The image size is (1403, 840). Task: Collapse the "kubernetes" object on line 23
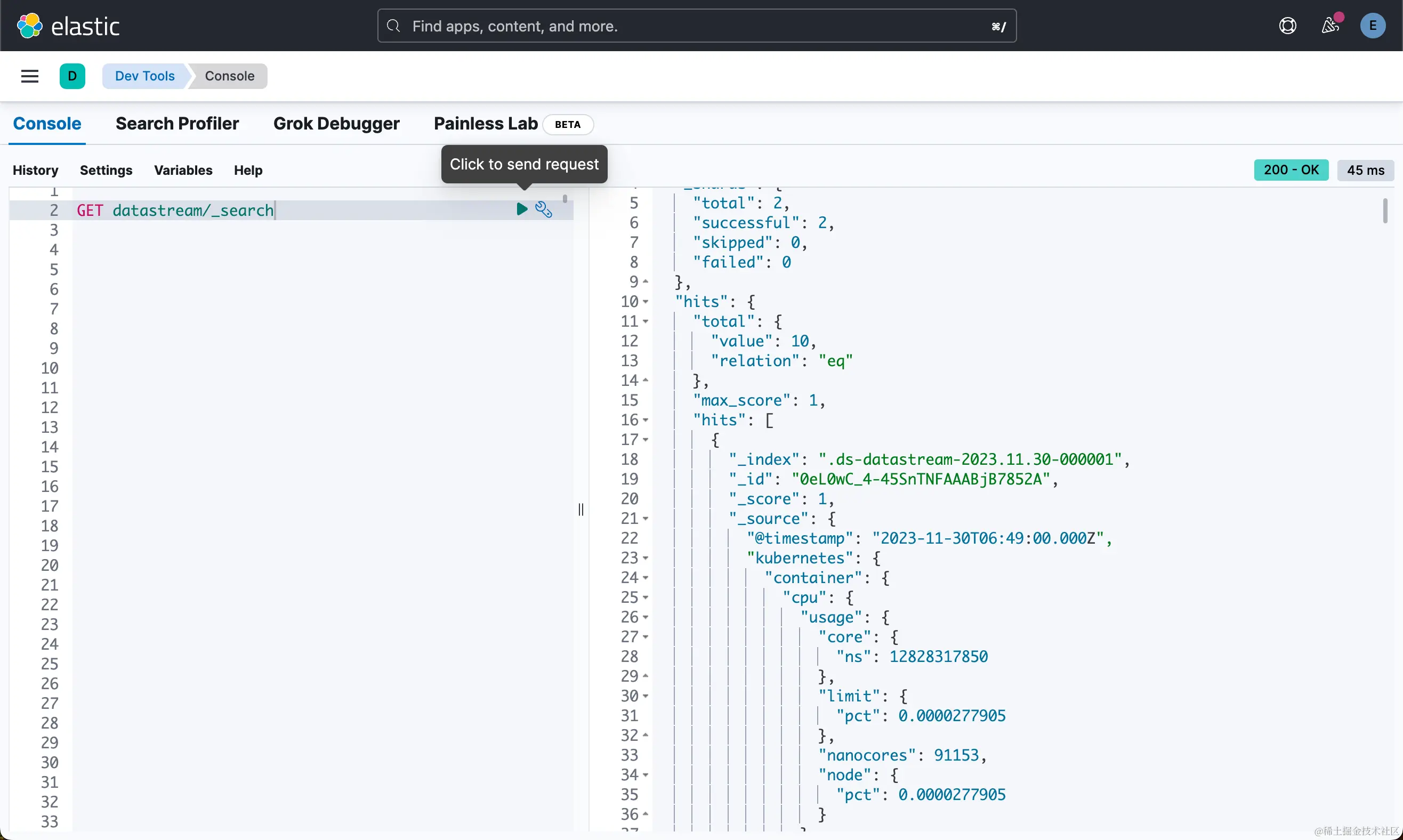646,558
